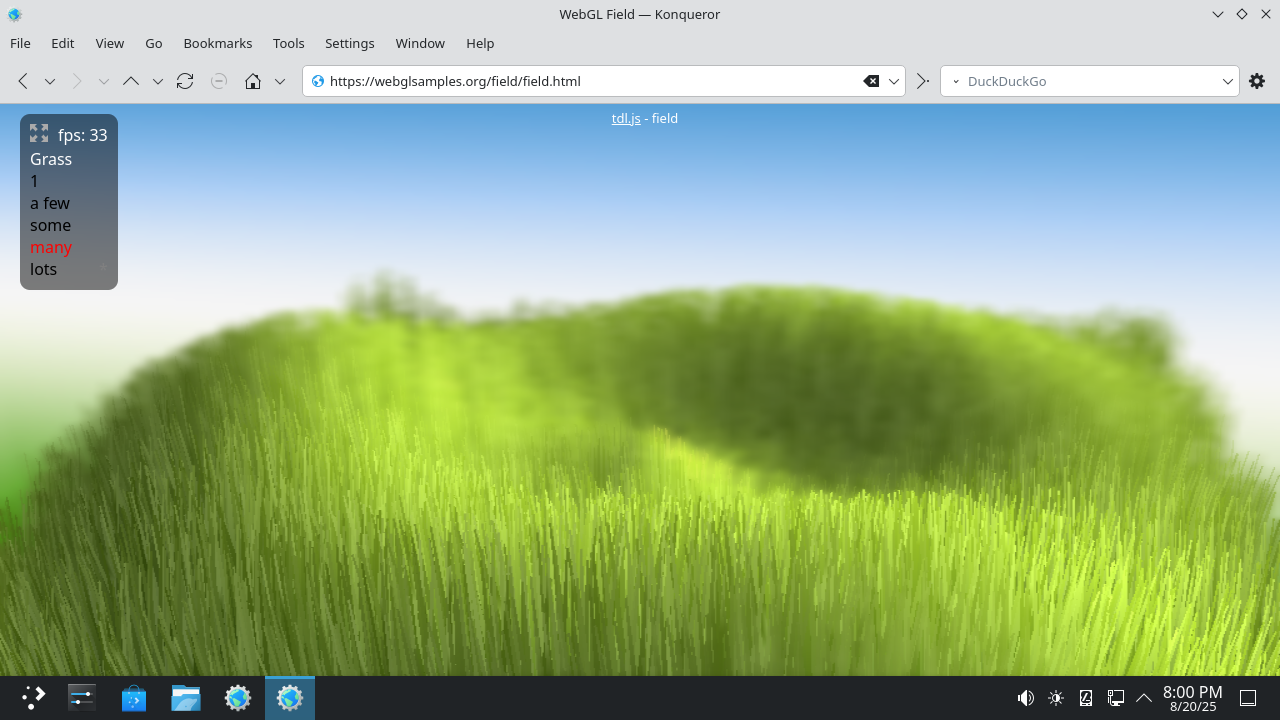
Task: Open the volume control in system tray
Action: point(1025,698)
